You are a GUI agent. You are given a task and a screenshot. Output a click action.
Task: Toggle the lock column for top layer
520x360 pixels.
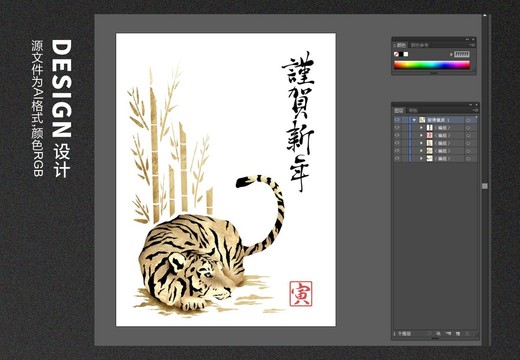point(405,120)
